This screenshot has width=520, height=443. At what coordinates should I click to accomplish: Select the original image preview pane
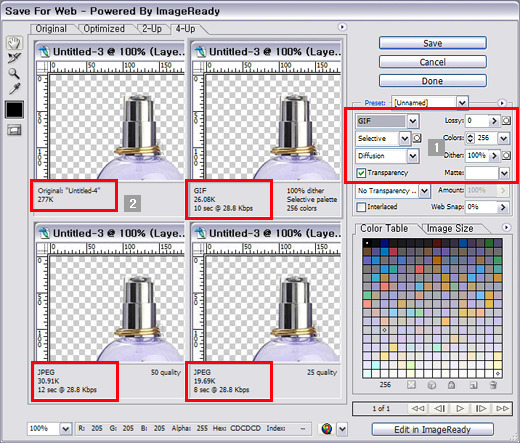109,128
